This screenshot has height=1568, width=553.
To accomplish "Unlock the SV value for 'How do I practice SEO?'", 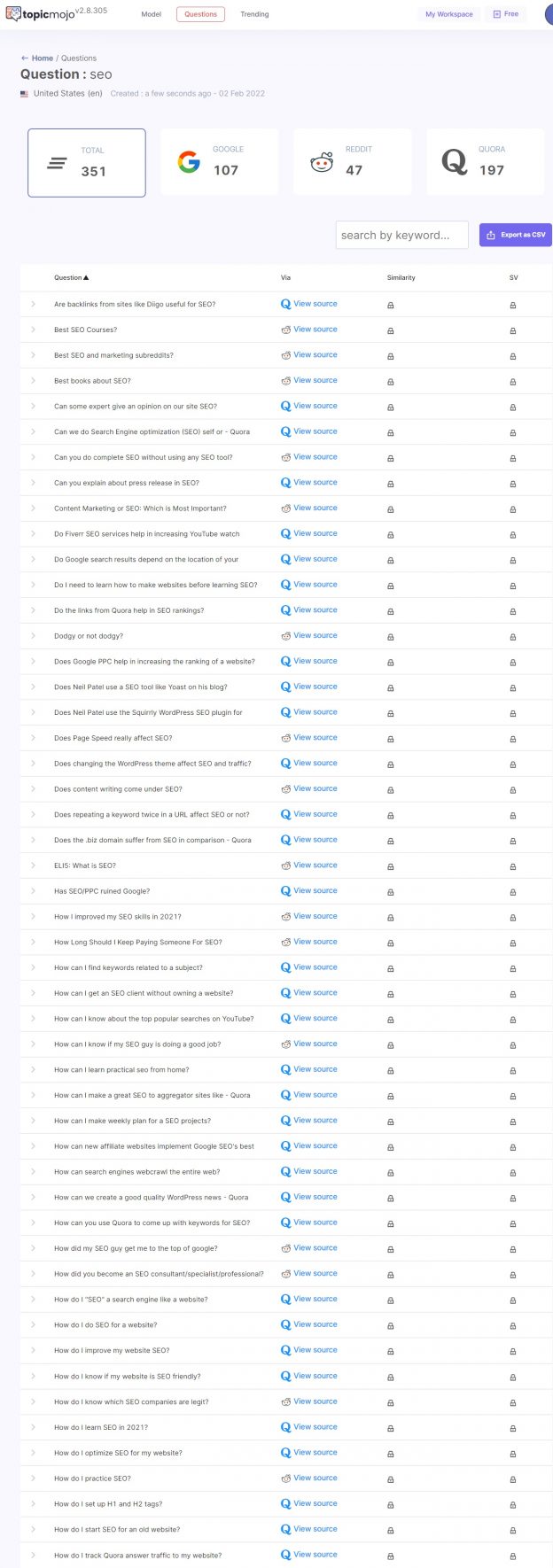I will tap(513, 1479).
